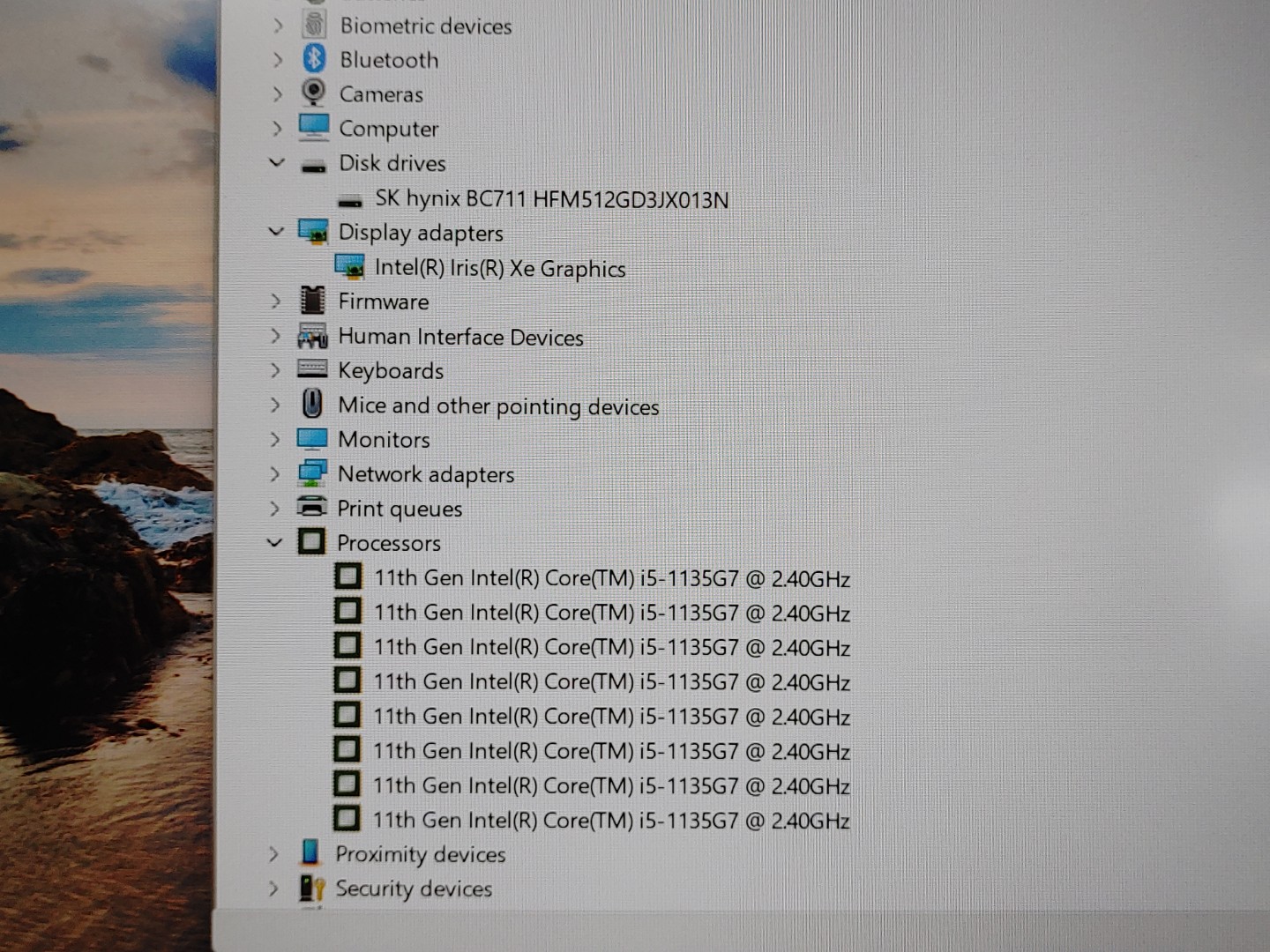Screen dimensions: 1270x952
Task: Collapse the Disk drives category
Action: [276, 162]
